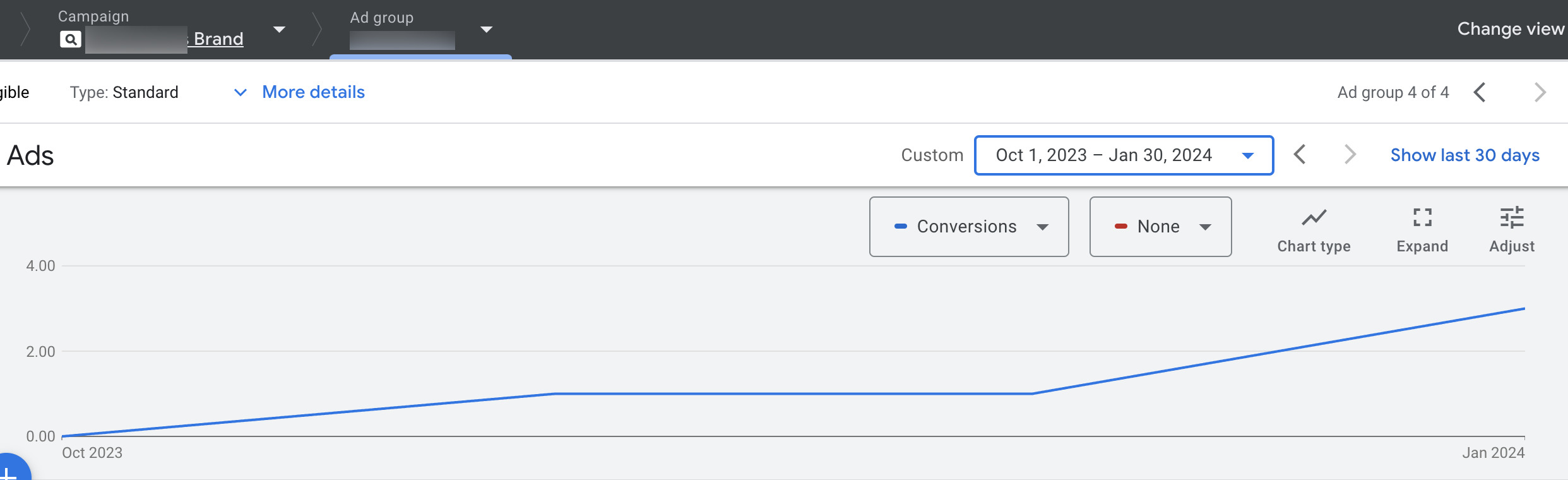
Task: Go to the next ad group
Action: point(1540,92)
